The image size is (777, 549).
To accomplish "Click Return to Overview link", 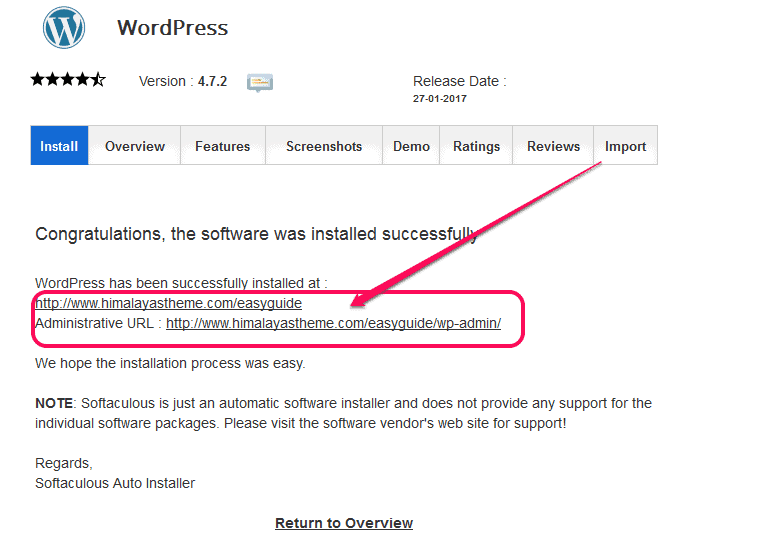I will (344, 523).
